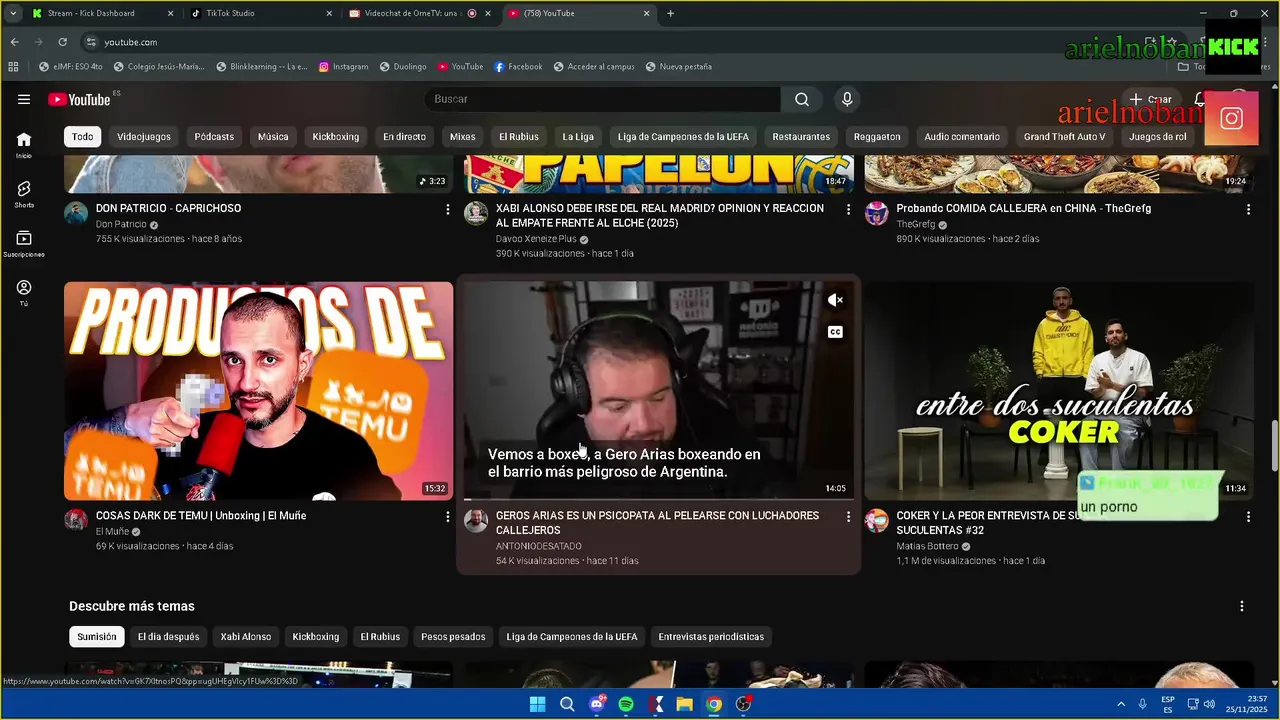The image size is (1280, 720).
Task: Go back in Chrome navigation
Action: (14, 42)
